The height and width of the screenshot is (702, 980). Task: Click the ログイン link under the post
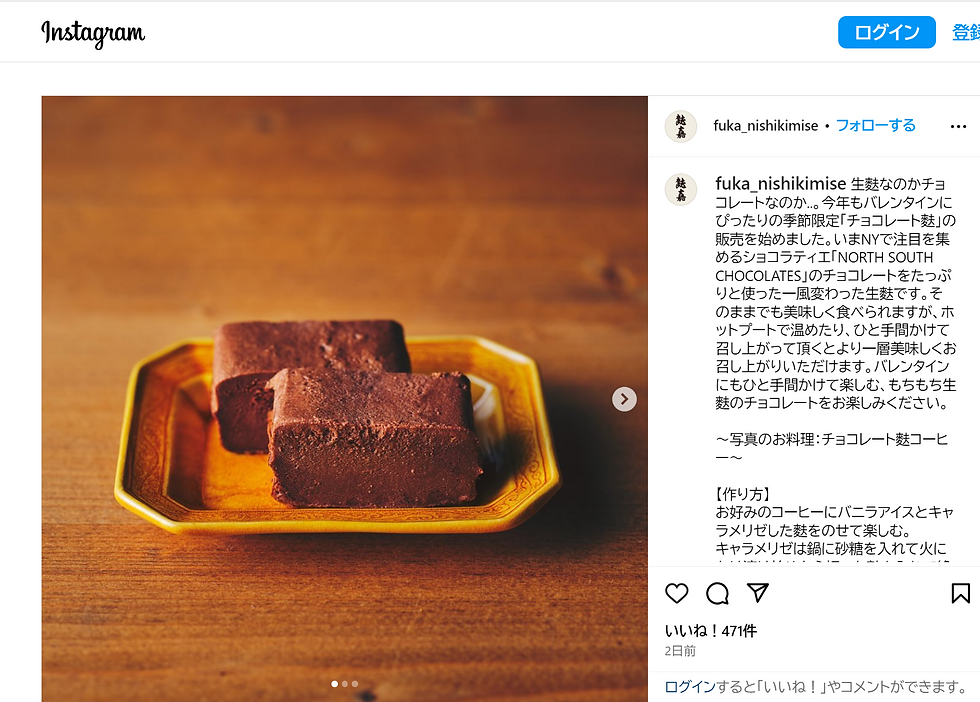[x=690, y=687]
